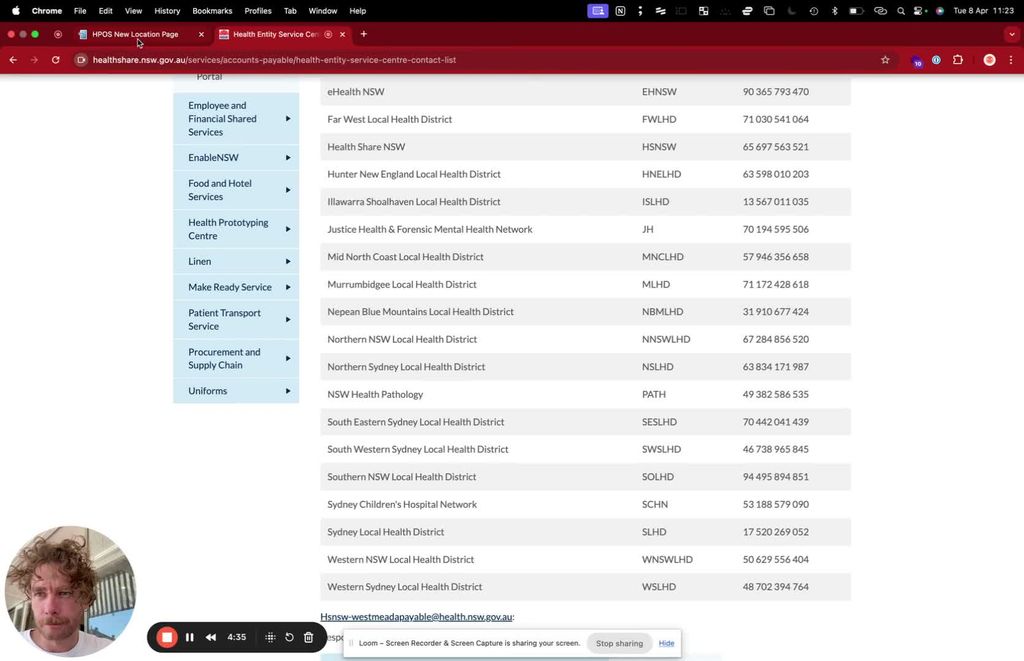Select the SESLHD abbreviation cell
Image resolution: width=1024 pixels, height=661 pixels.
tap(659, 422)
